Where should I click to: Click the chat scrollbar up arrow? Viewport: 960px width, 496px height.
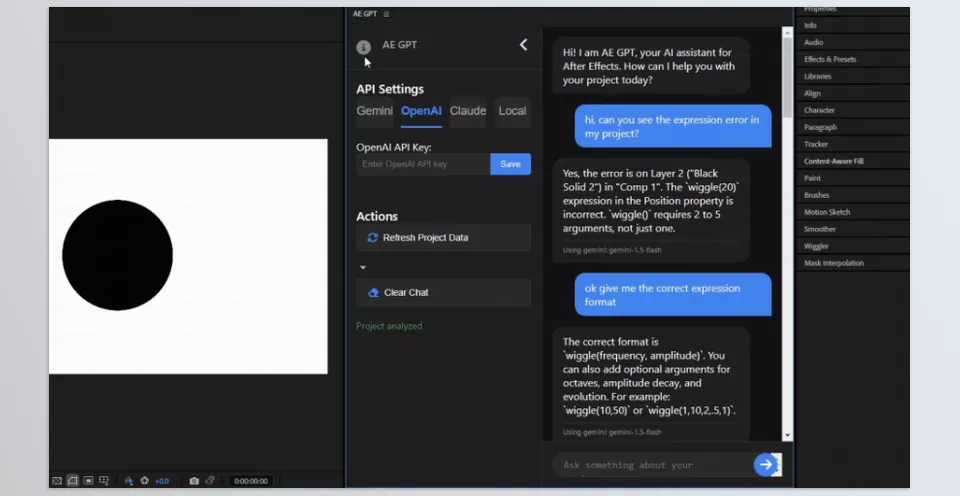pos(787,32)
